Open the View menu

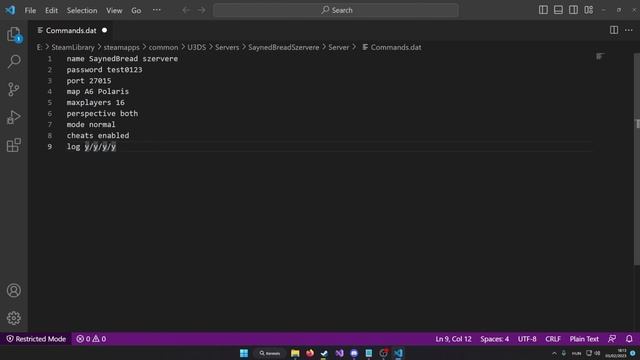[x=114, y=11]
